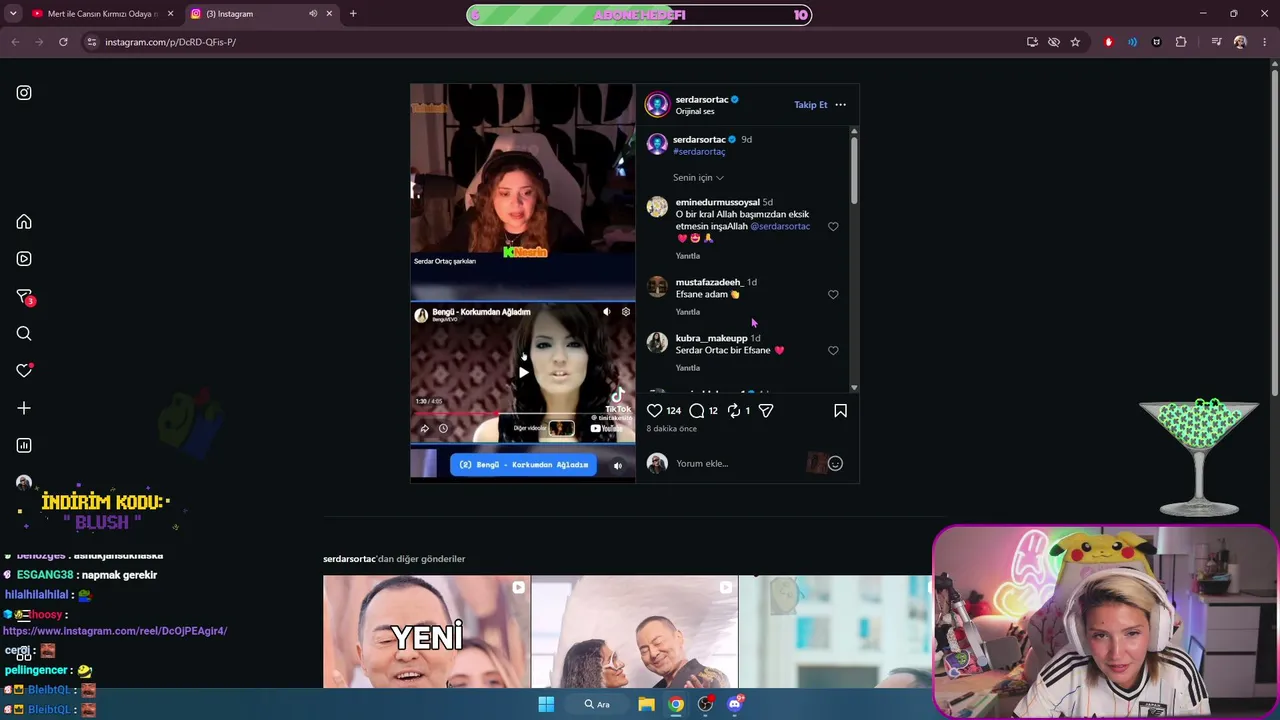Viewport: 1280px width, 720px height.
Task: Open the dashboard chart icon in sidebar
Action: click(x=24, y=445)
